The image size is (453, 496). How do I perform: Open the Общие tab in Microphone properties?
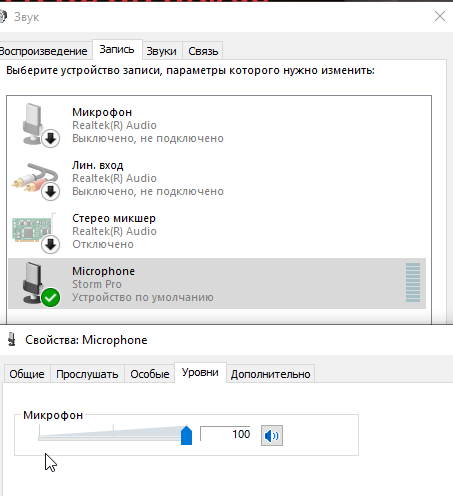click(x=27, y=374)
